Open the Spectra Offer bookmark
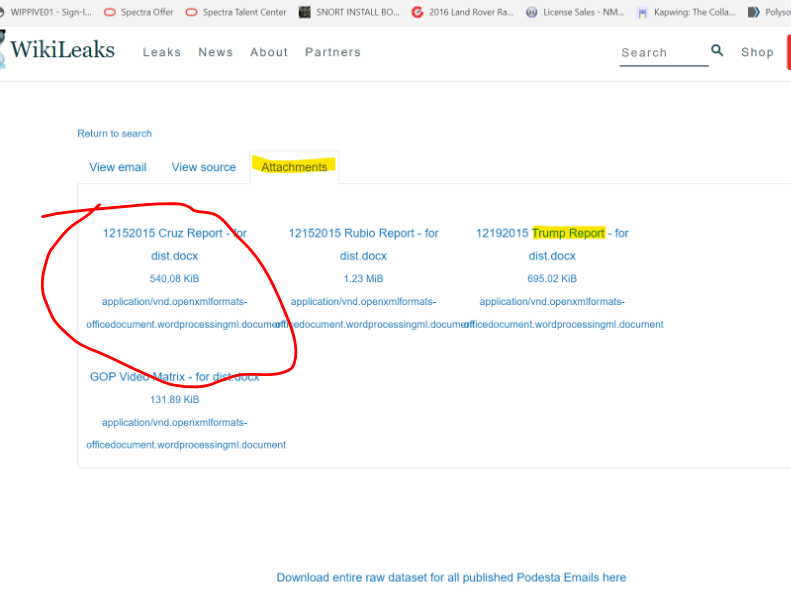 [138, 12]
